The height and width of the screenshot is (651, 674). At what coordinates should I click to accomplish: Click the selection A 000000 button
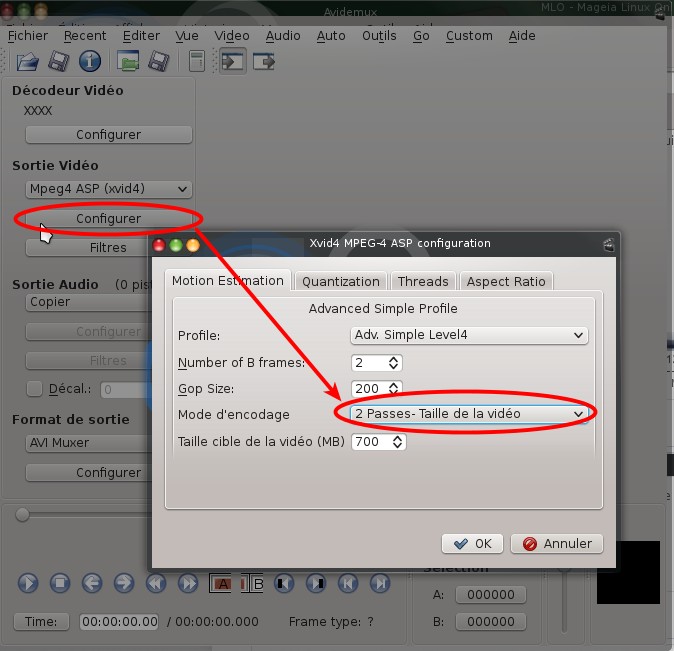tap(491, 595)
